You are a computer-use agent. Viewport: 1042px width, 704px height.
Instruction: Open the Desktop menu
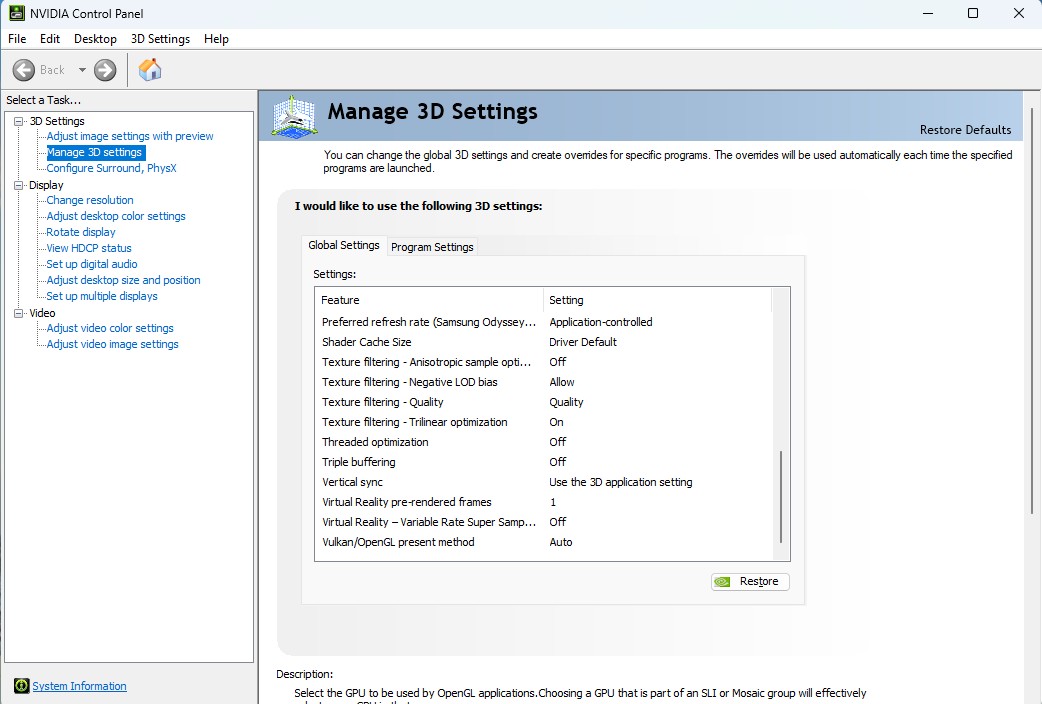pos(95,39)
